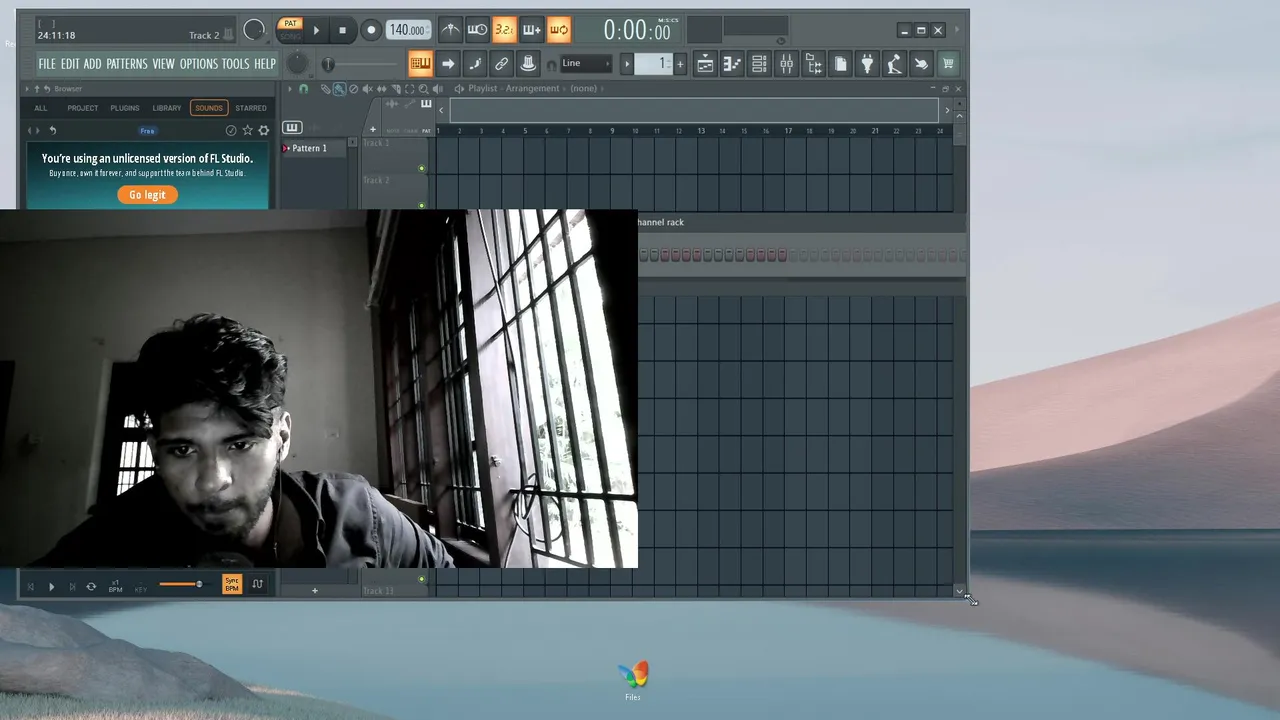Click the metronome button in transport bar
The image size is (1280, 720).
(x=451, y=30)
